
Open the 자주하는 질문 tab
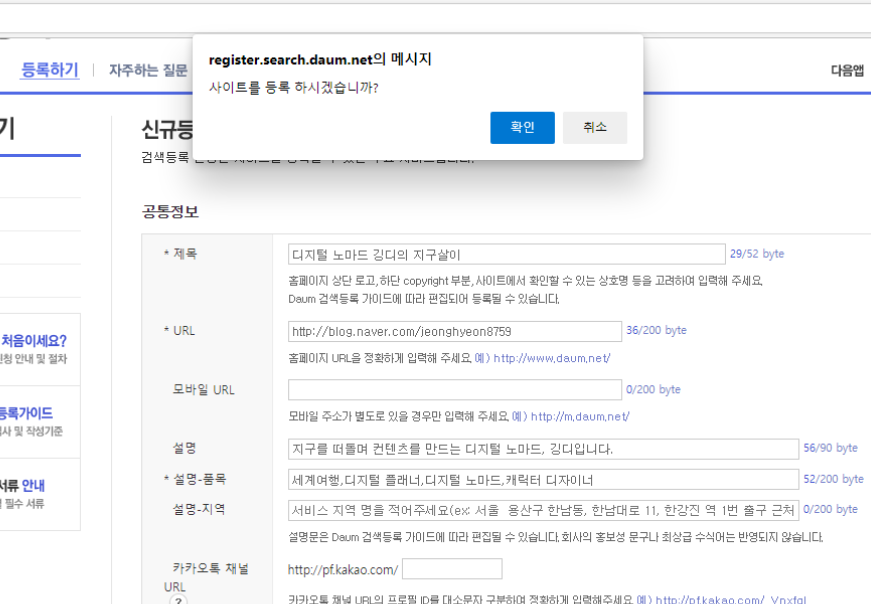(x=148, y=70)
